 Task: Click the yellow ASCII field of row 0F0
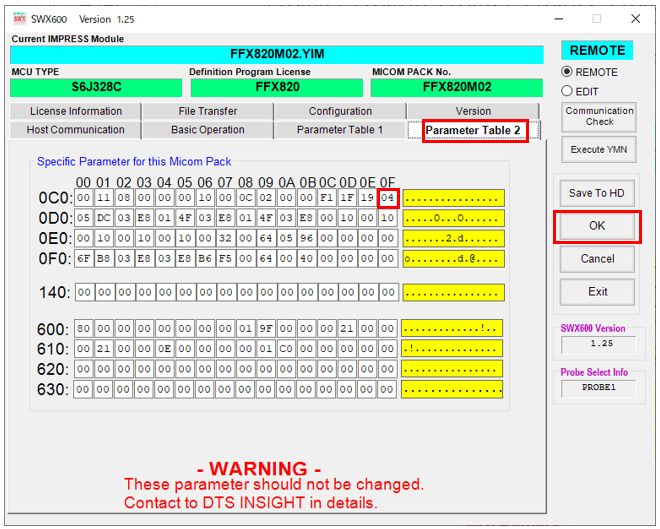coord(453,258)
